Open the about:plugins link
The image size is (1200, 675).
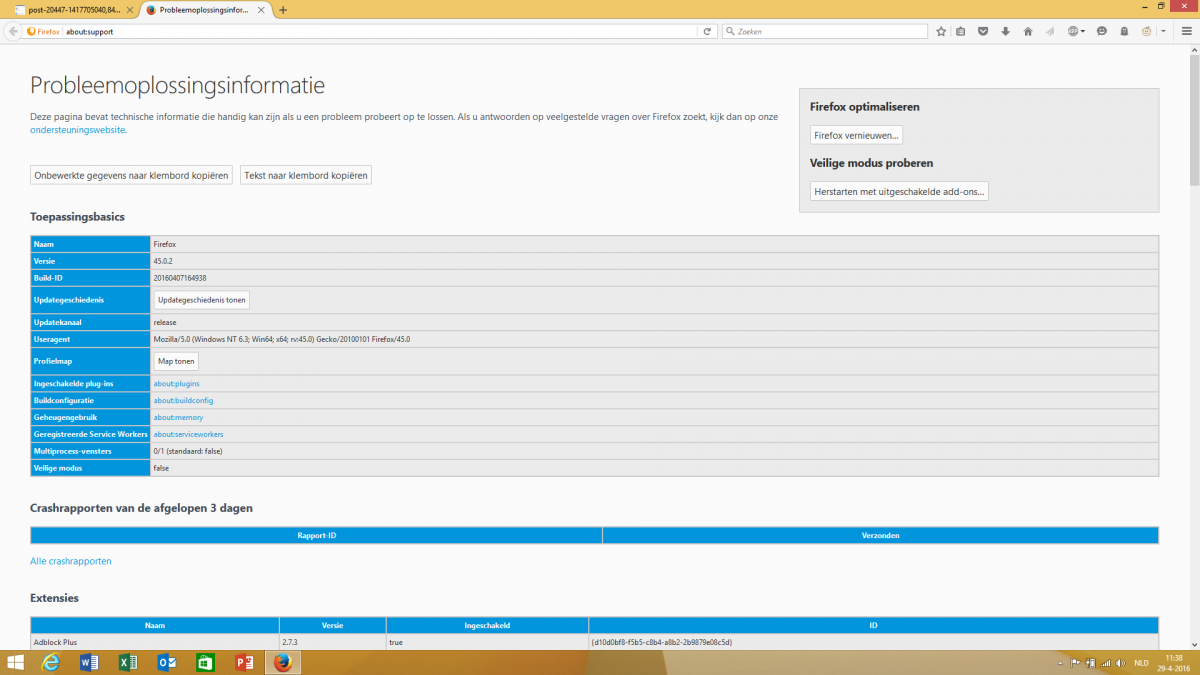click(176, 383)
